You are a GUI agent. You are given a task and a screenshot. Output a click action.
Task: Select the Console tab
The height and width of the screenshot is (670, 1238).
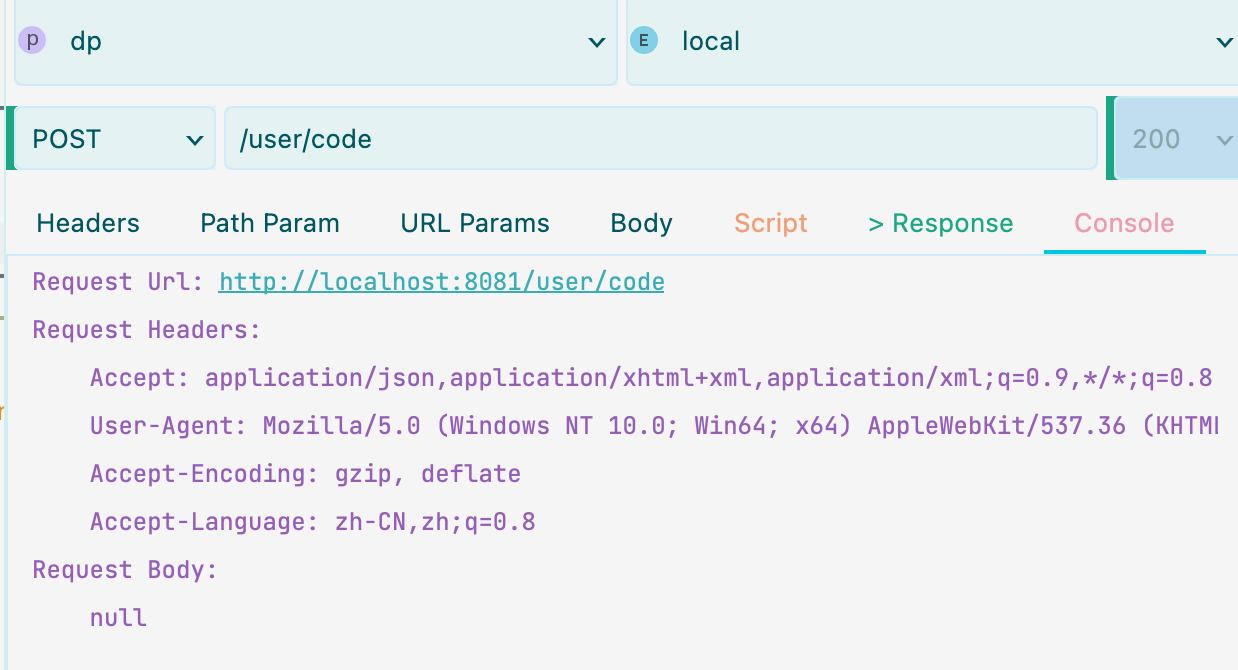tap(1124, 223)
